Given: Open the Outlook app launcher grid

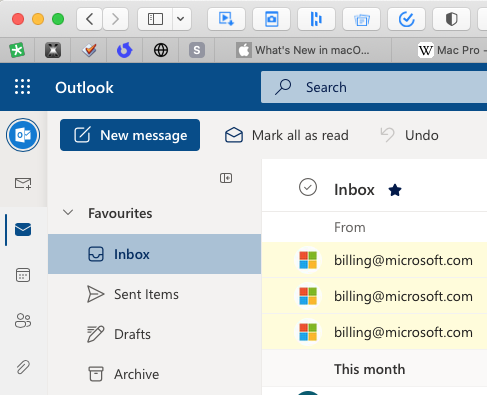Looking at the screenshot, I should pyautogui.click(x=22, y=87).
